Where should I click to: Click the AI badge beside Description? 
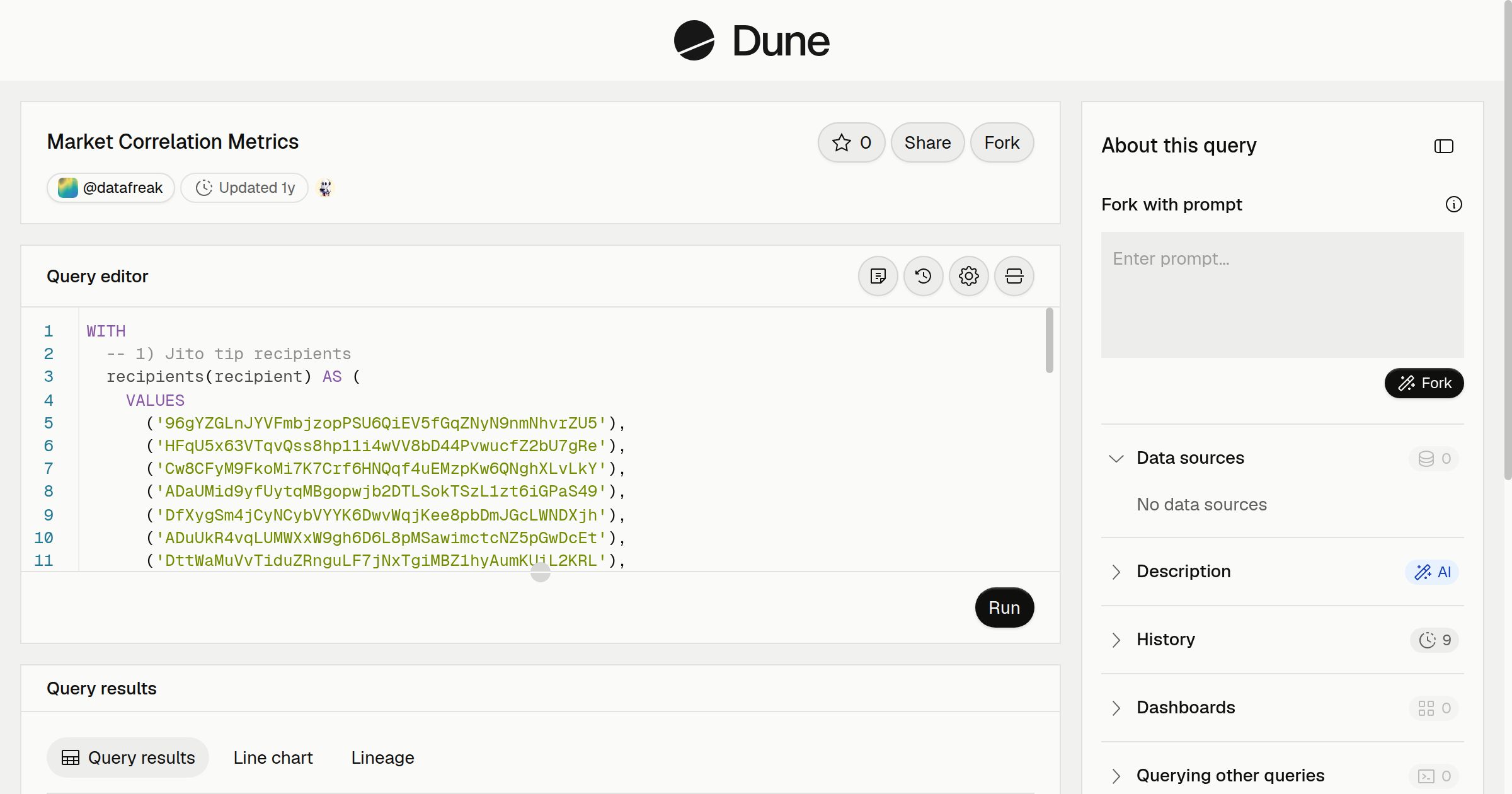tap(1432, 572)
